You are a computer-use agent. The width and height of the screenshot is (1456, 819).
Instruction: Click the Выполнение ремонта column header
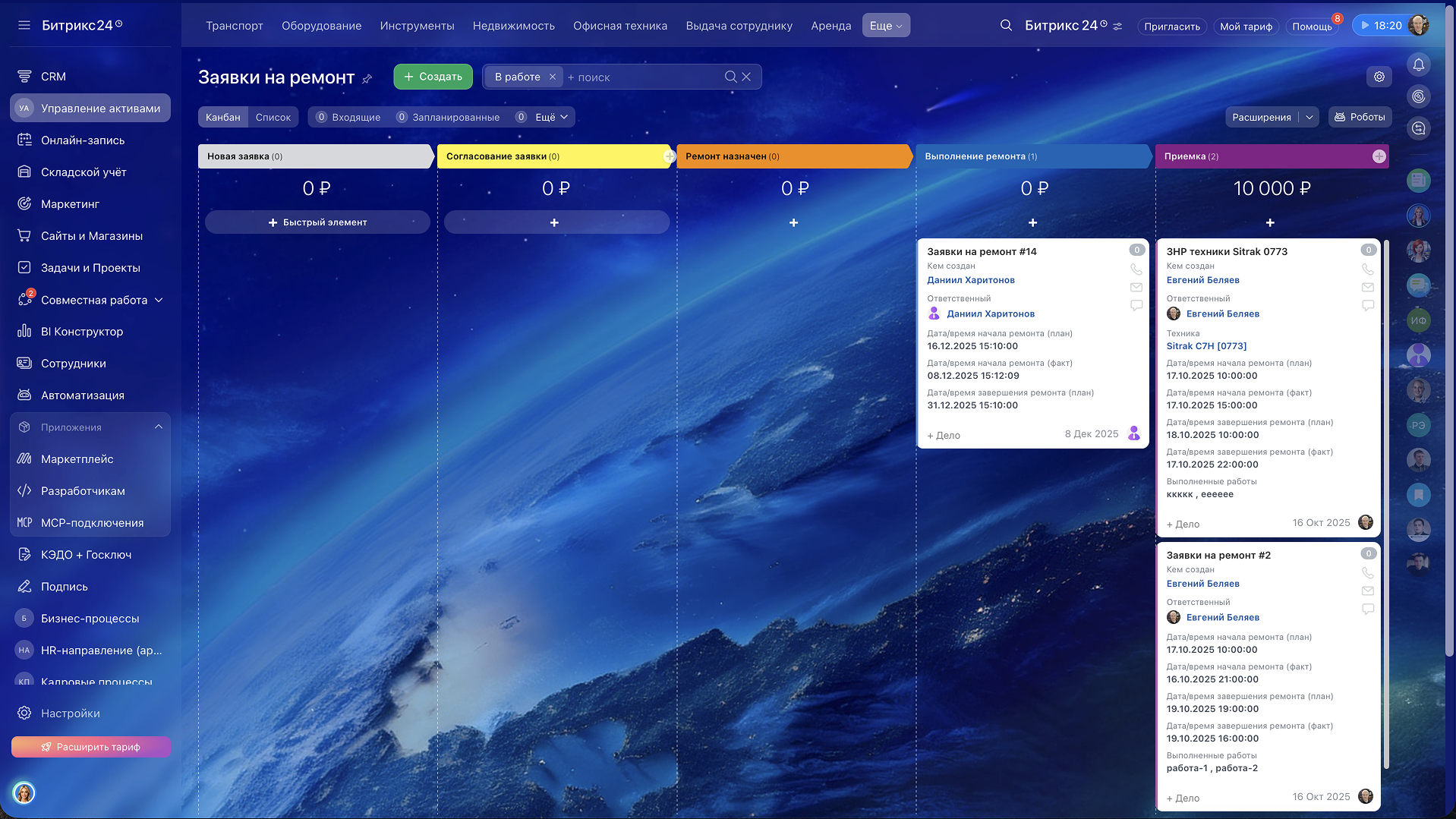pos(1032,156)
